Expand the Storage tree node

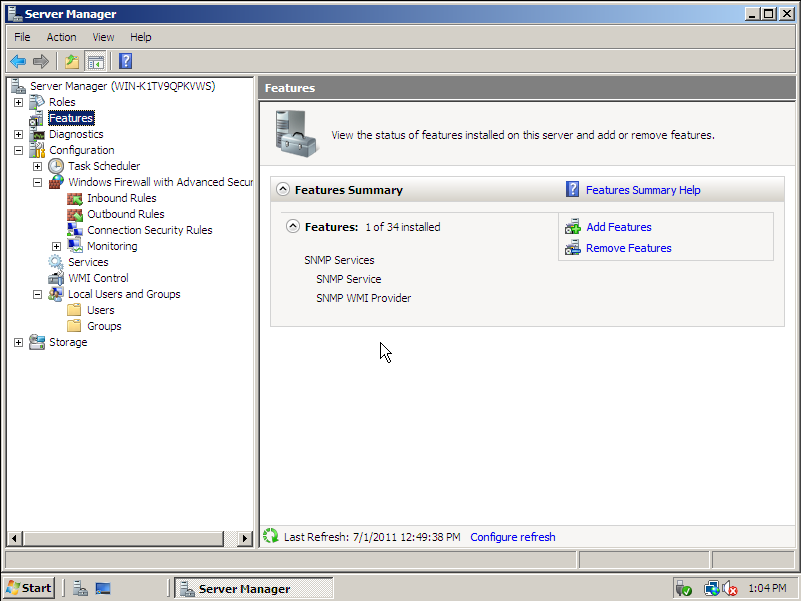pos(19,342)
